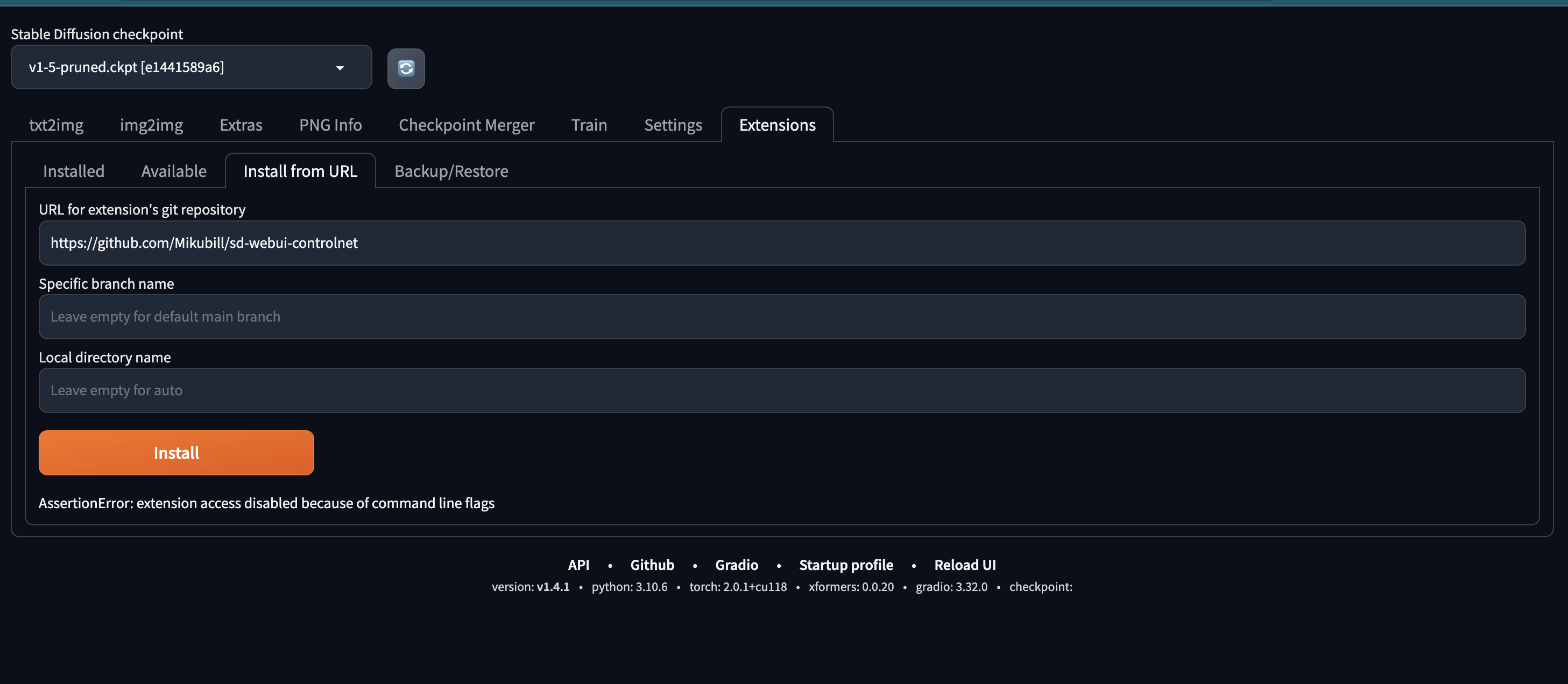This screenshot has width=1568, height=684.
Task: Click the Stable Diffusion checkpoint label
Action: click(97, 34)
